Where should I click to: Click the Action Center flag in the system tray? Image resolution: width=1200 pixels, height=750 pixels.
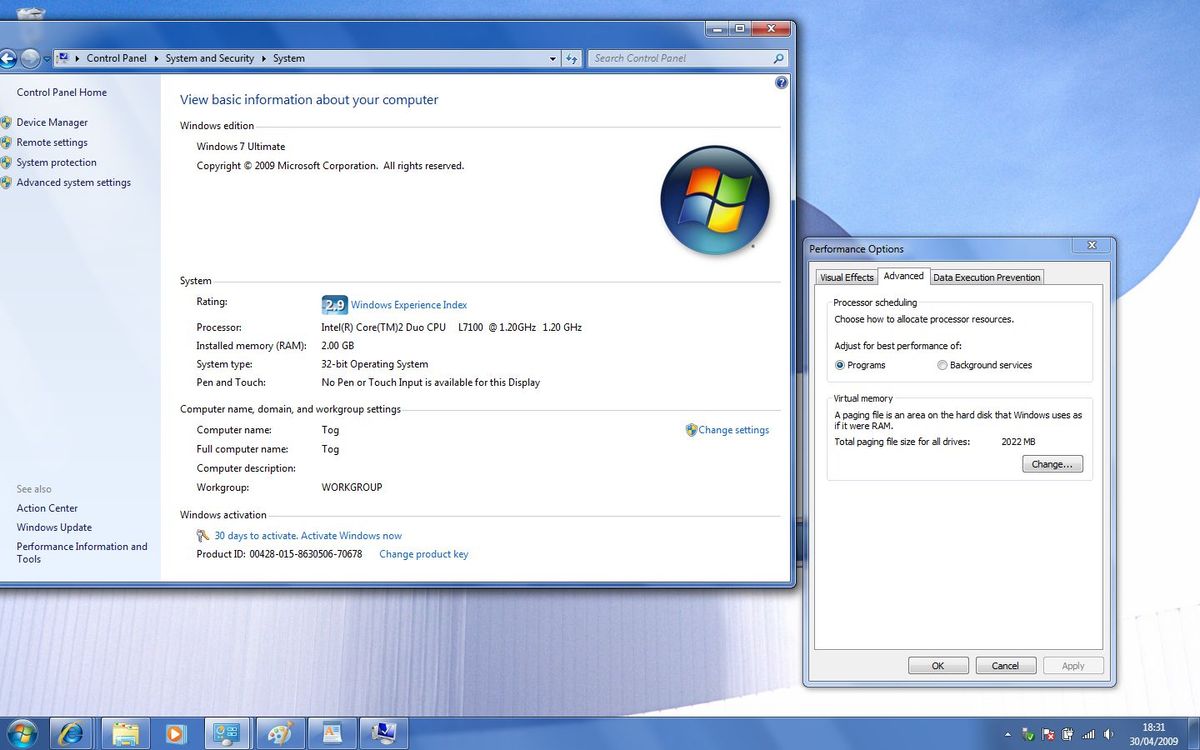(1048, 734)
